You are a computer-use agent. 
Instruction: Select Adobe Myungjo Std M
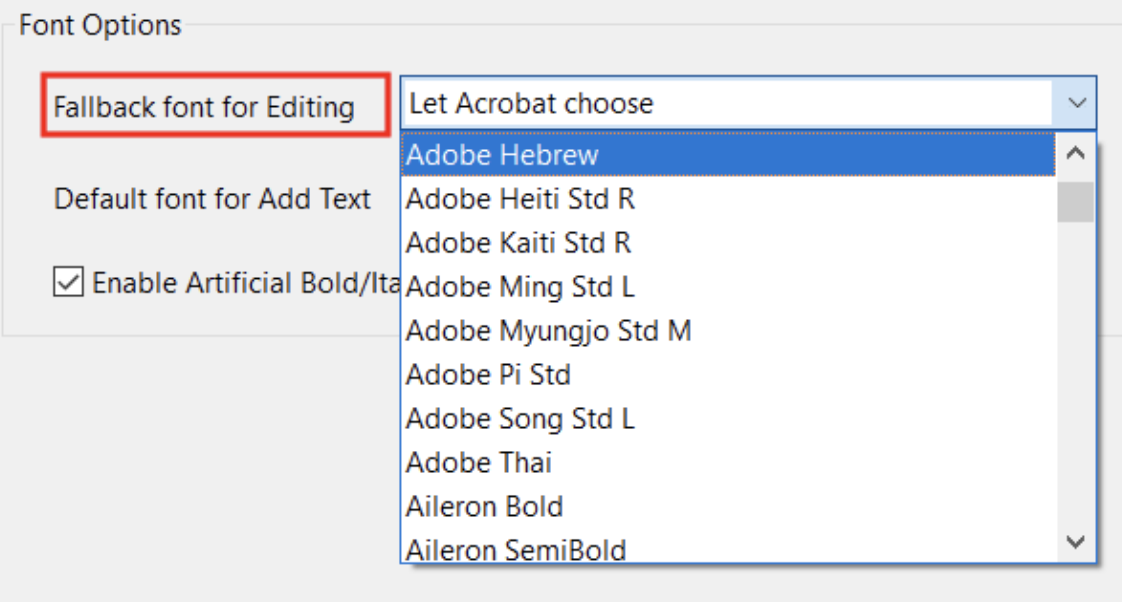point(547,331)
